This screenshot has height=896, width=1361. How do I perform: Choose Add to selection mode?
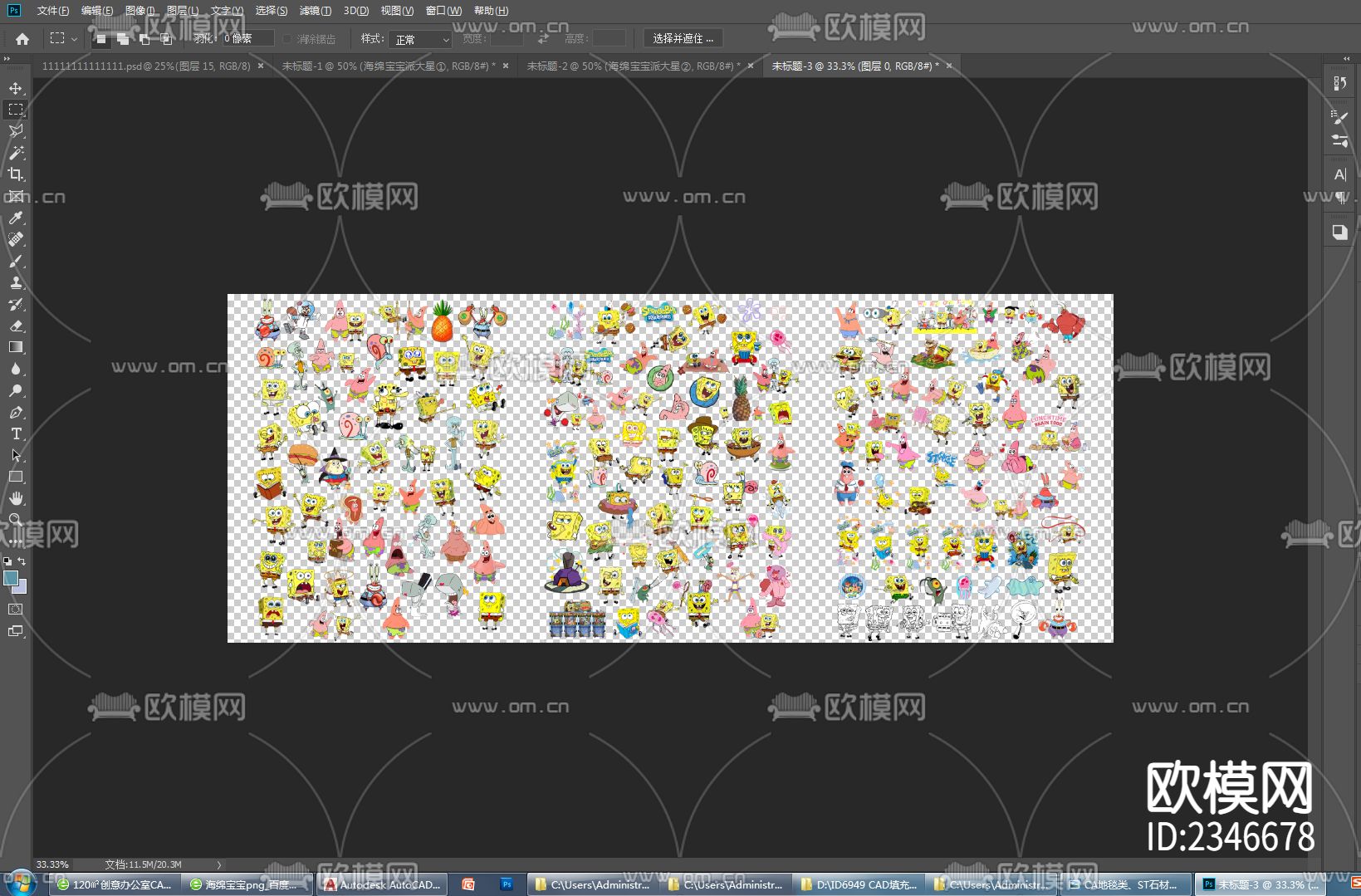tap(123, 39)
